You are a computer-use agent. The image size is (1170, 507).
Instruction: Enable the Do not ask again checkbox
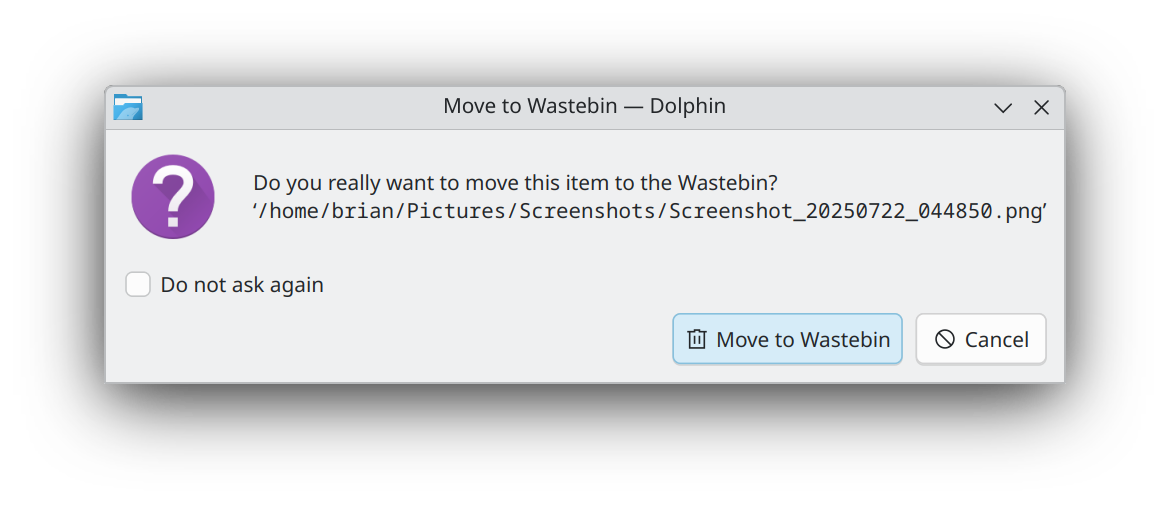click(x=138, y=285)
